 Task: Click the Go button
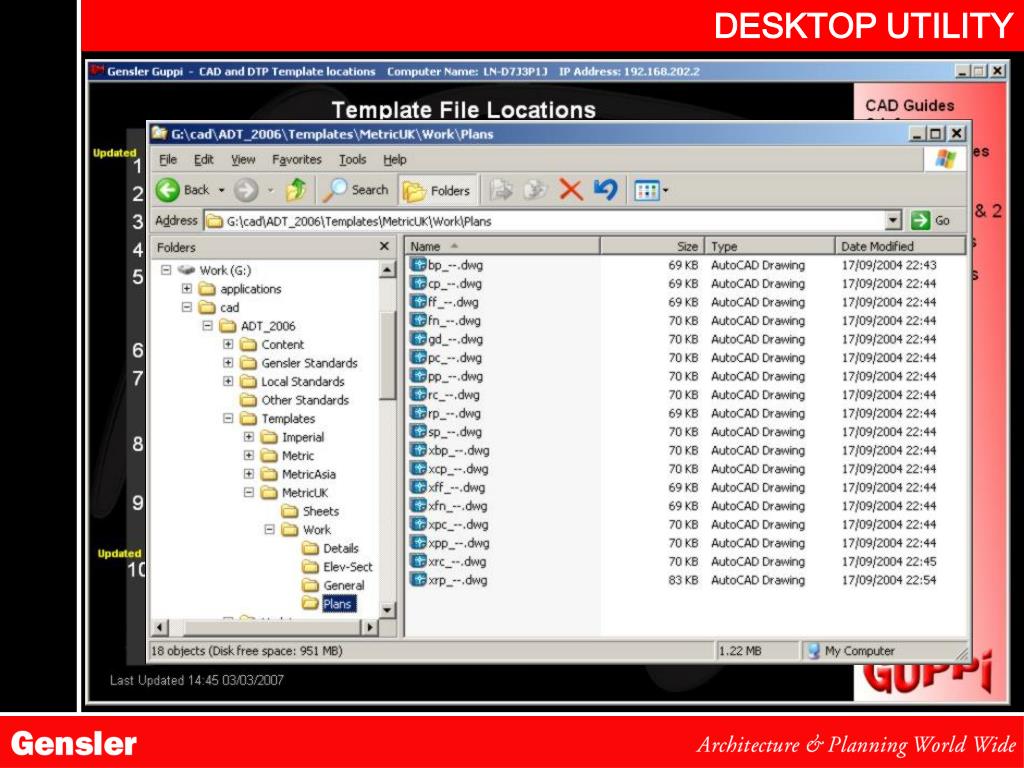pyautogui.click(x=931, y=221)
